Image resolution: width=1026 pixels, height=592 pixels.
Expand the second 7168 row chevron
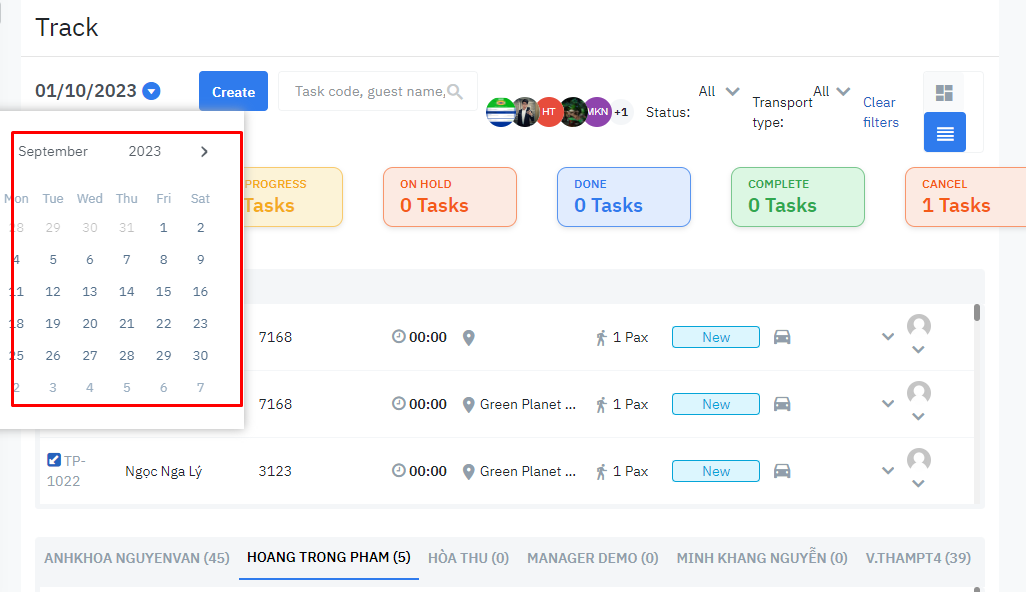tap(888, 404)
